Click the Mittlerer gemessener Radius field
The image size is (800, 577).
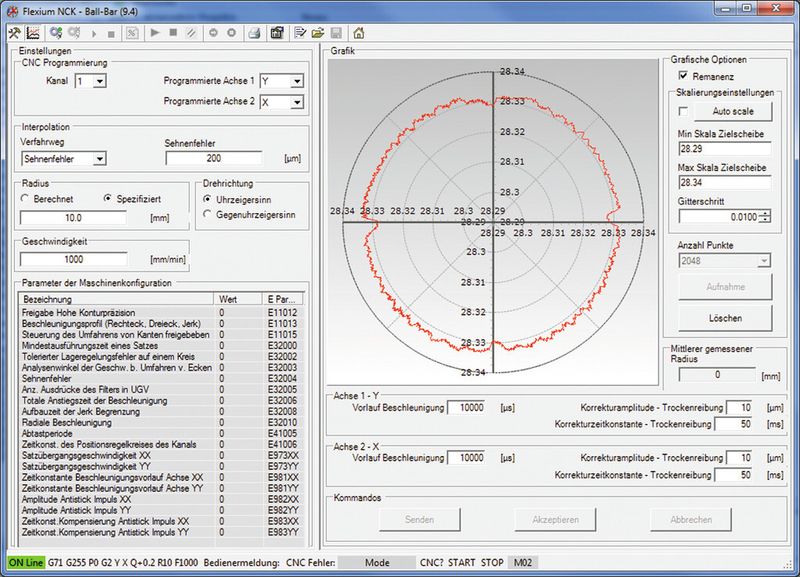pyautogui.click(x=717, y=375)
